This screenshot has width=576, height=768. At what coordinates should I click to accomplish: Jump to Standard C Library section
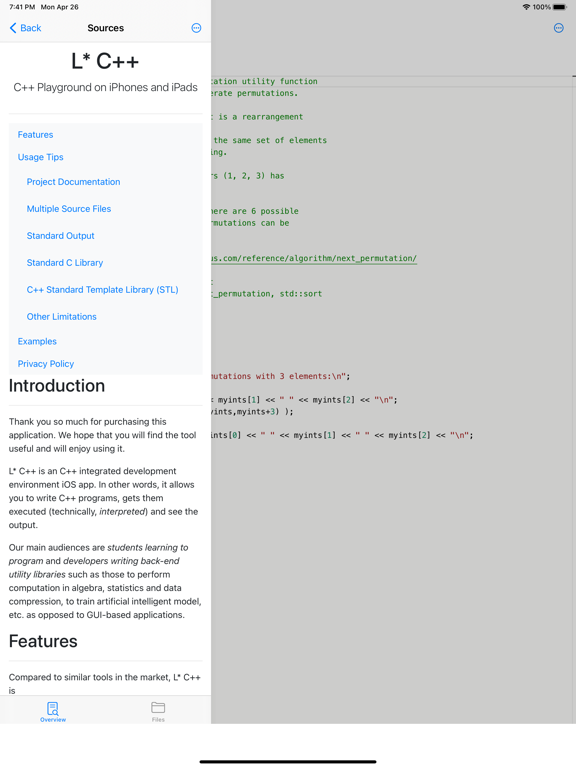click(x=65, y=263)
